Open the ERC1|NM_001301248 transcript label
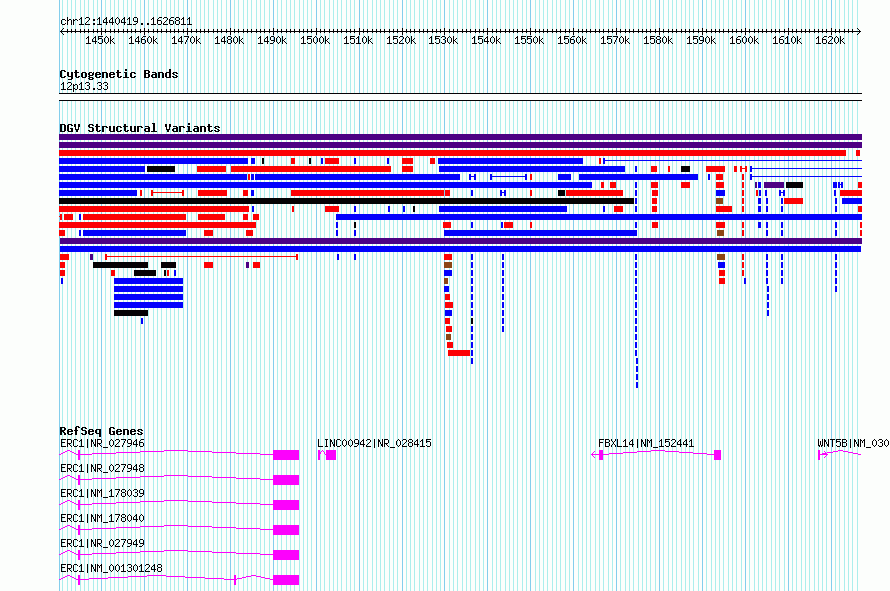 [111, 568]
